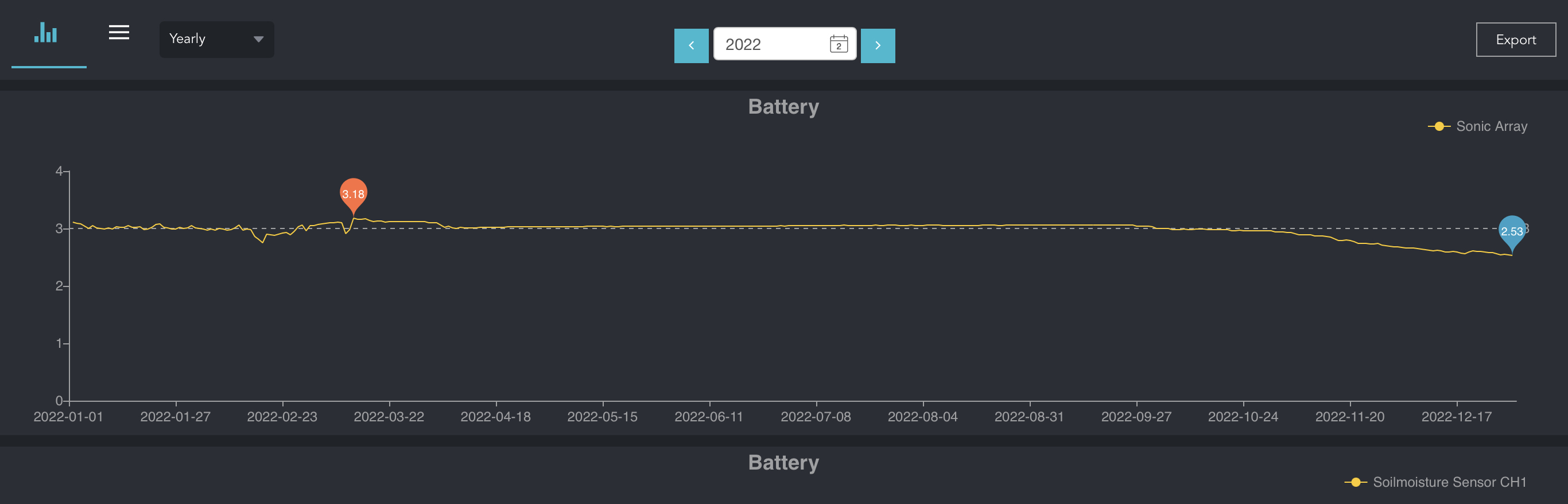The width and height of the screenshot is (1568, 504).
Task: Click the yellow Sonic Array legend marker
Action: coord(1439,127)
